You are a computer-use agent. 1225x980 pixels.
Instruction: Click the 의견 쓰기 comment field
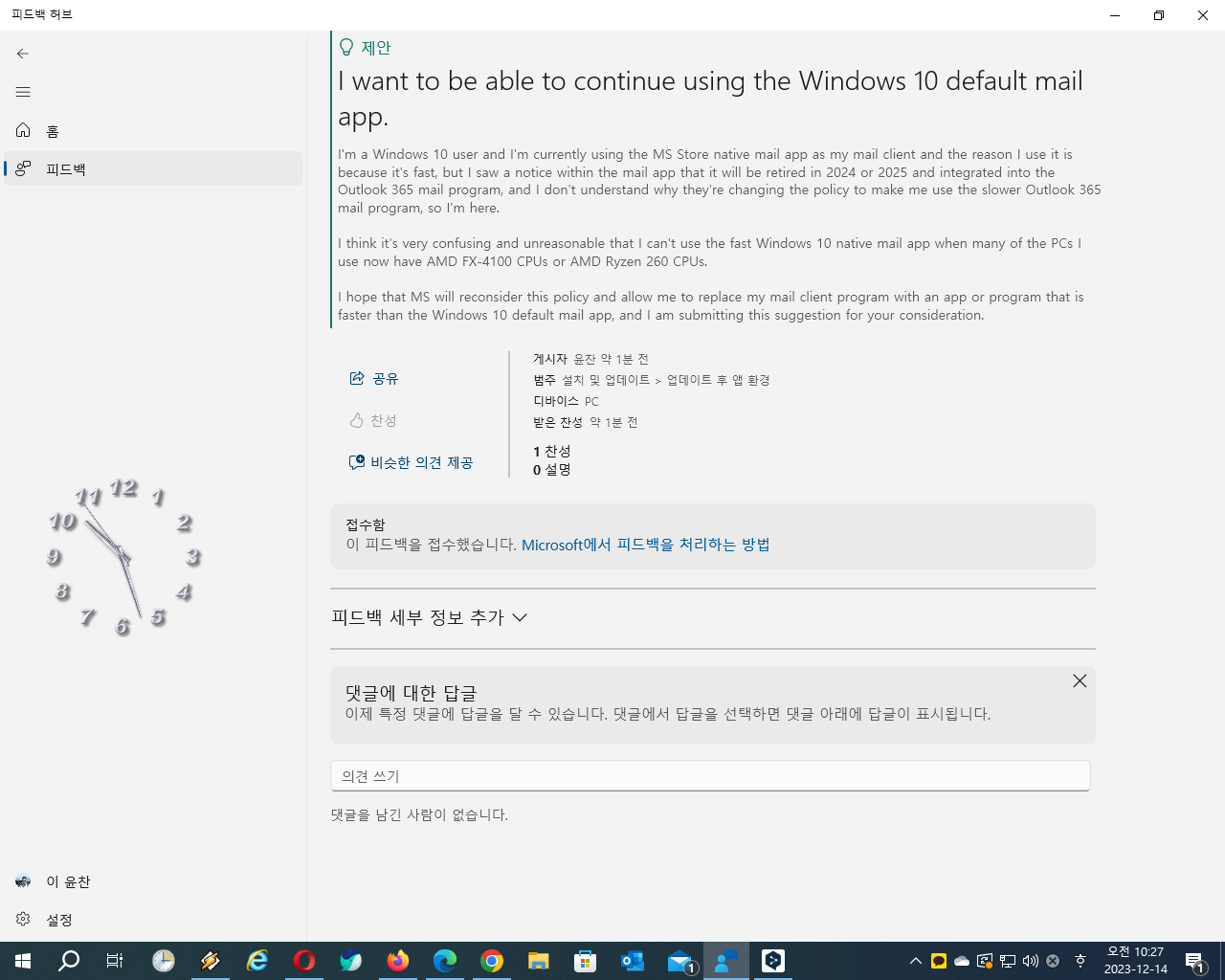(x=710, y=776)
